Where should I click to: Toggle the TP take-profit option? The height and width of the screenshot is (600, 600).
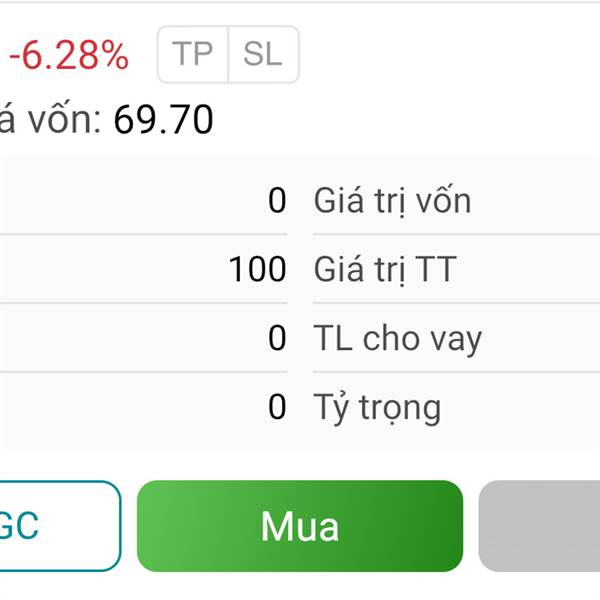pyautogui.click(x=193, y=54)
